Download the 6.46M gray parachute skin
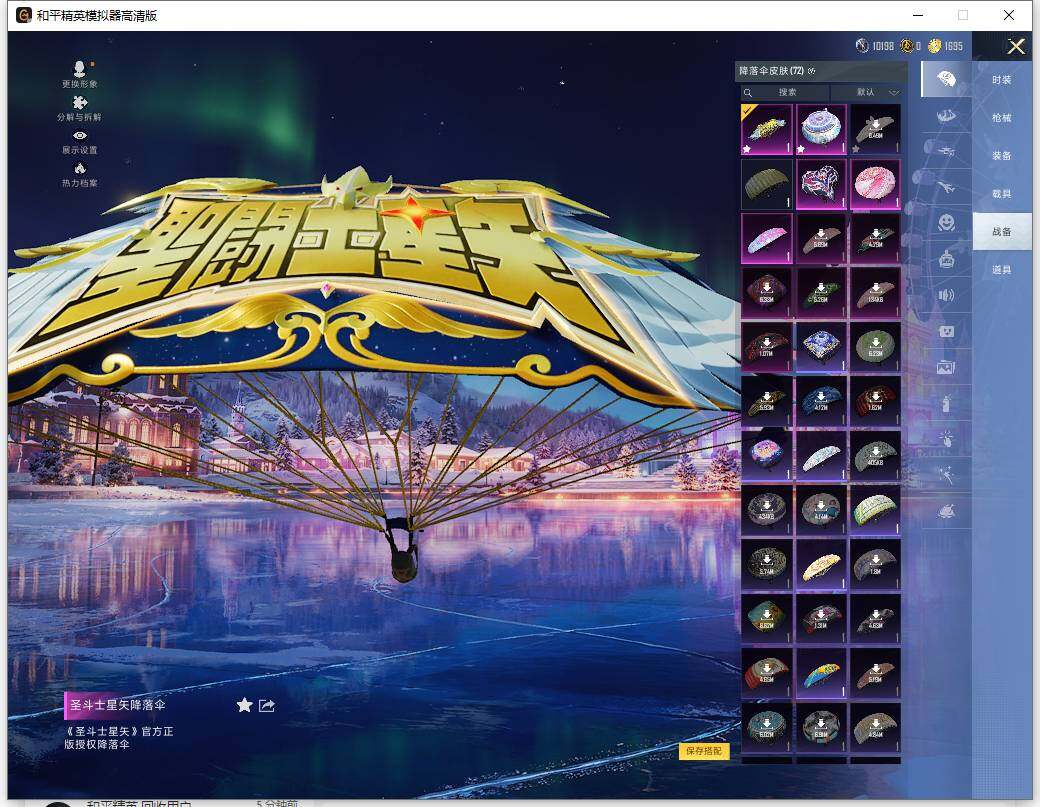Viewport: 1040px width, 807px height. coord(876,129)
